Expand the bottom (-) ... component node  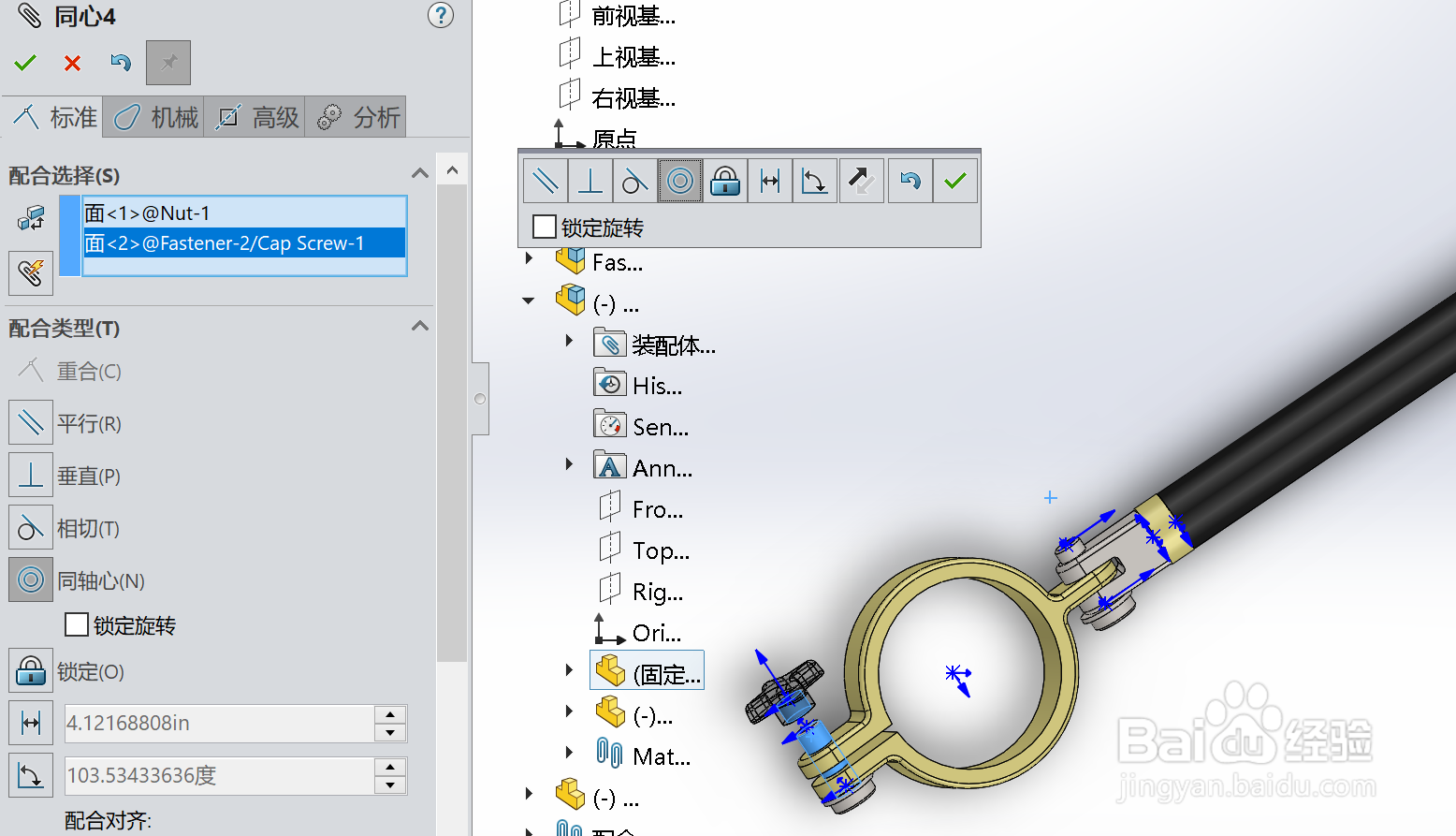(x=529, y=794)
